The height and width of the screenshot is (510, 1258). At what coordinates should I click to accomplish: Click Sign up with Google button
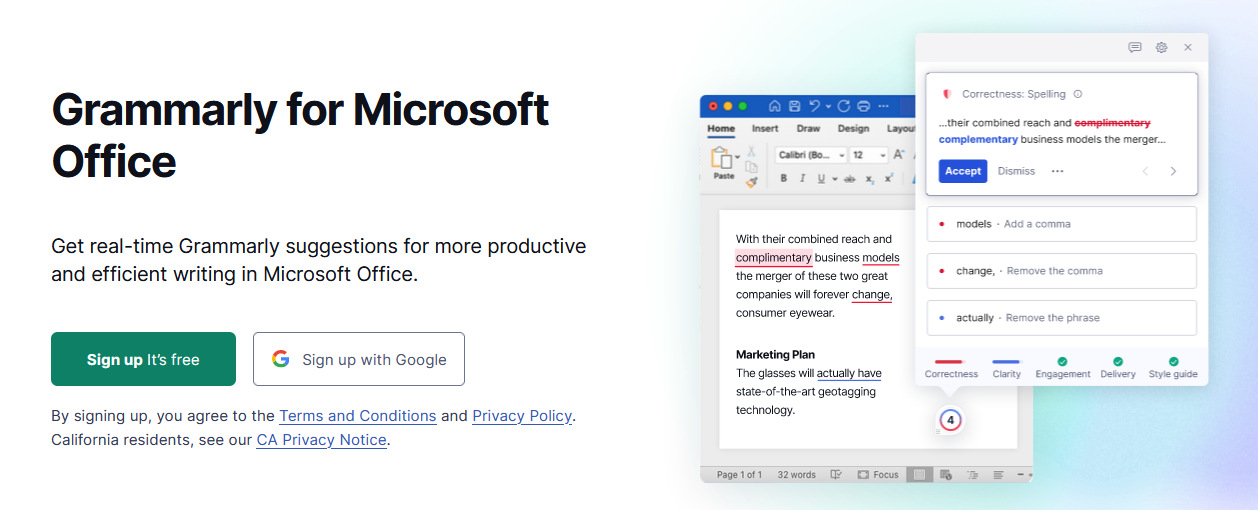pos(359,359)
